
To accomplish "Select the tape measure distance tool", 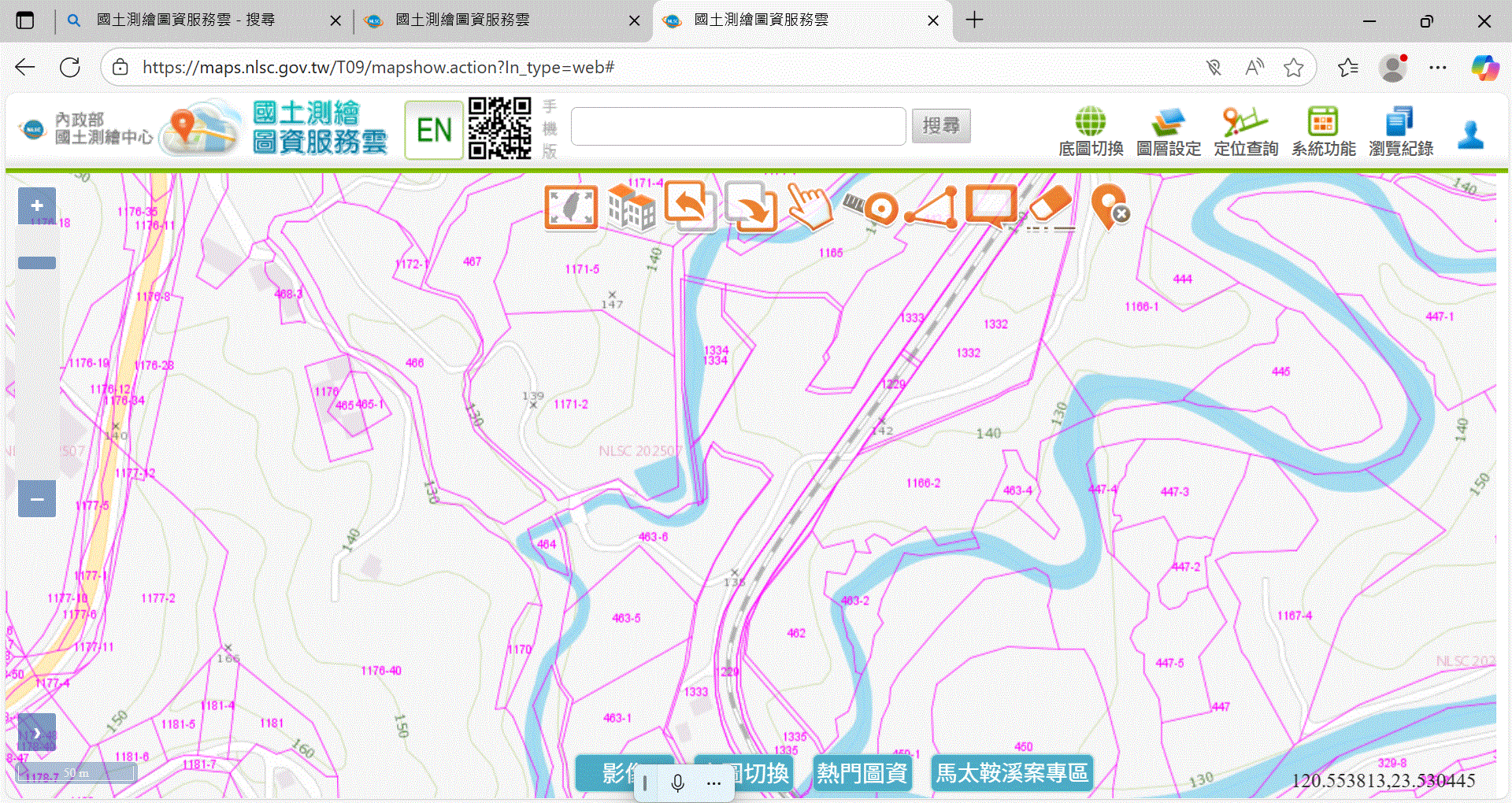I will (x=871, y=207).
